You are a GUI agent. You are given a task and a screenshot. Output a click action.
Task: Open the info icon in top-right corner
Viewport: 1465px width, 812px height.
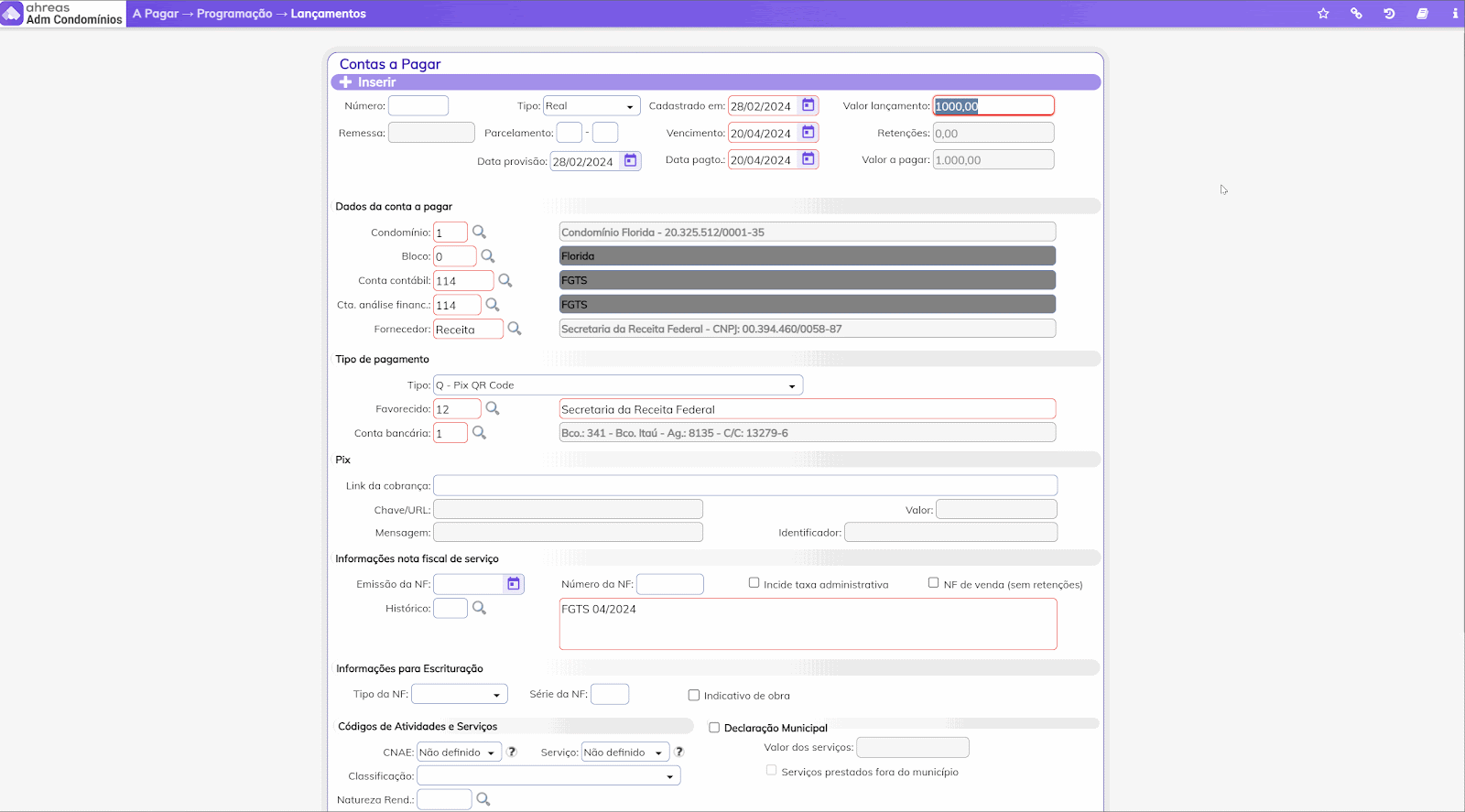[1455, 14]
